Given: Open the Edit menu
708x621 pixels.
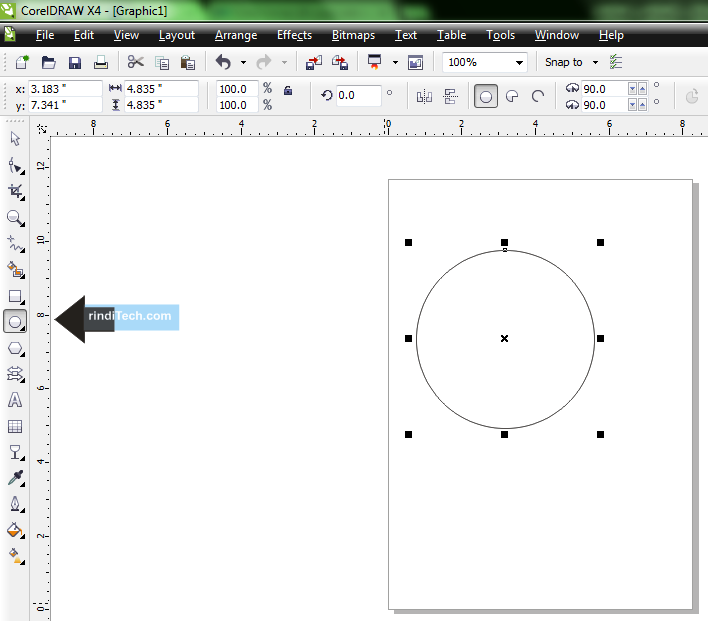Looking at the screenshot, I should [x=84, y=35].
